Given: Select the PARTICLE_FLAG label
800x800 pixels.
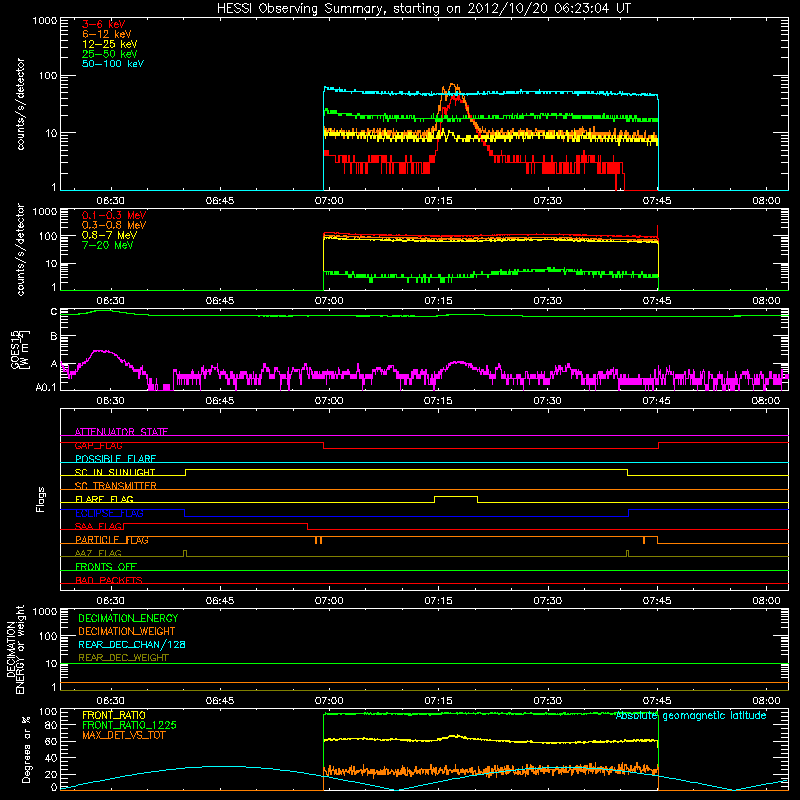Looking at the screenshot, I should point(112,540).
